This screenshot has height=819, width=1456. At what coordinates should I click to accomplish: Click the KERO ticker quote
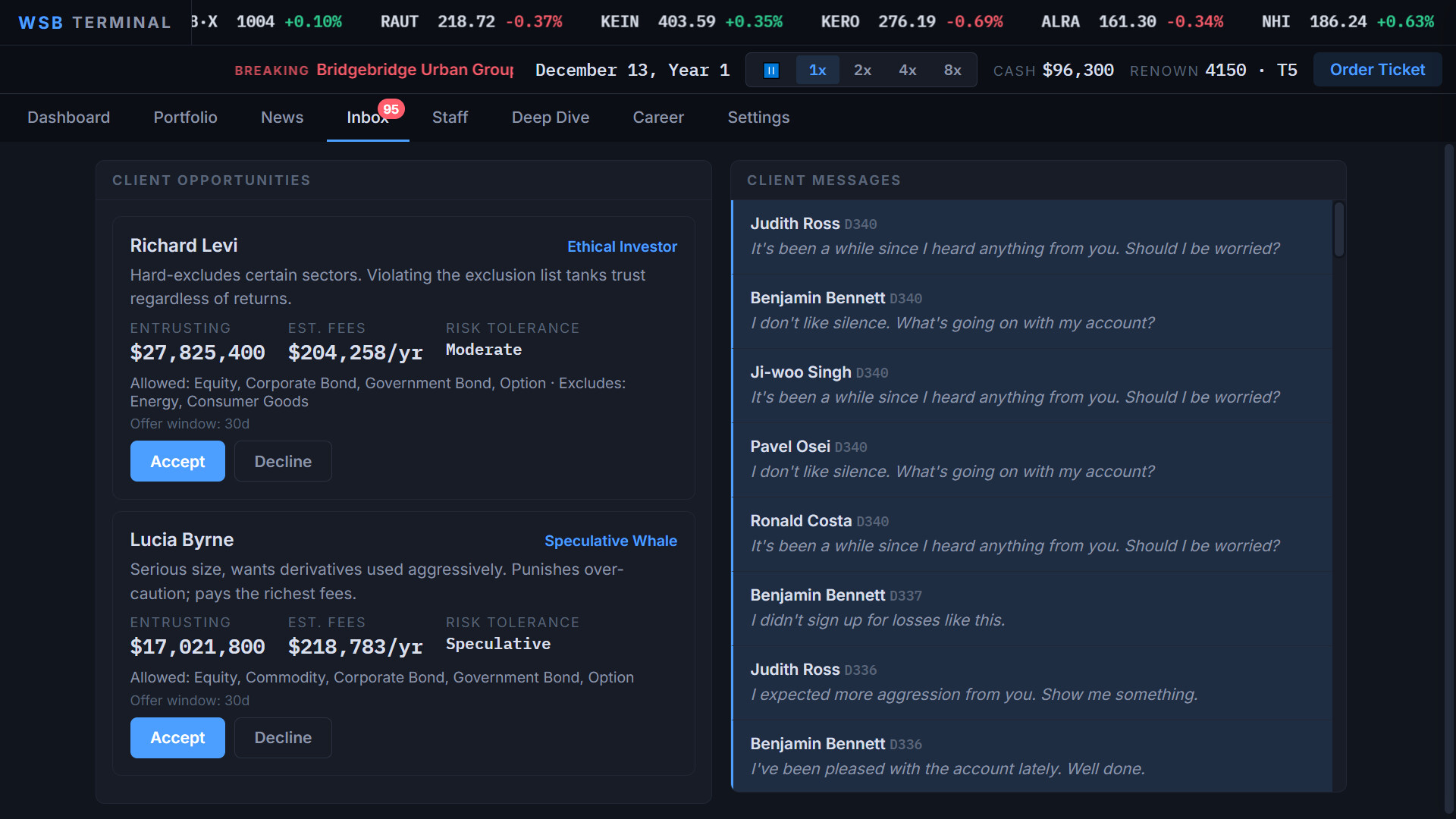point(912,22)
